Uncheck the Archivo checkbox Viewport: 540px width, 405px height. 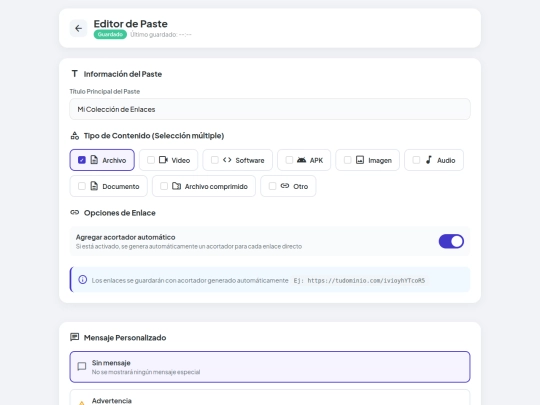pos(82,160)
